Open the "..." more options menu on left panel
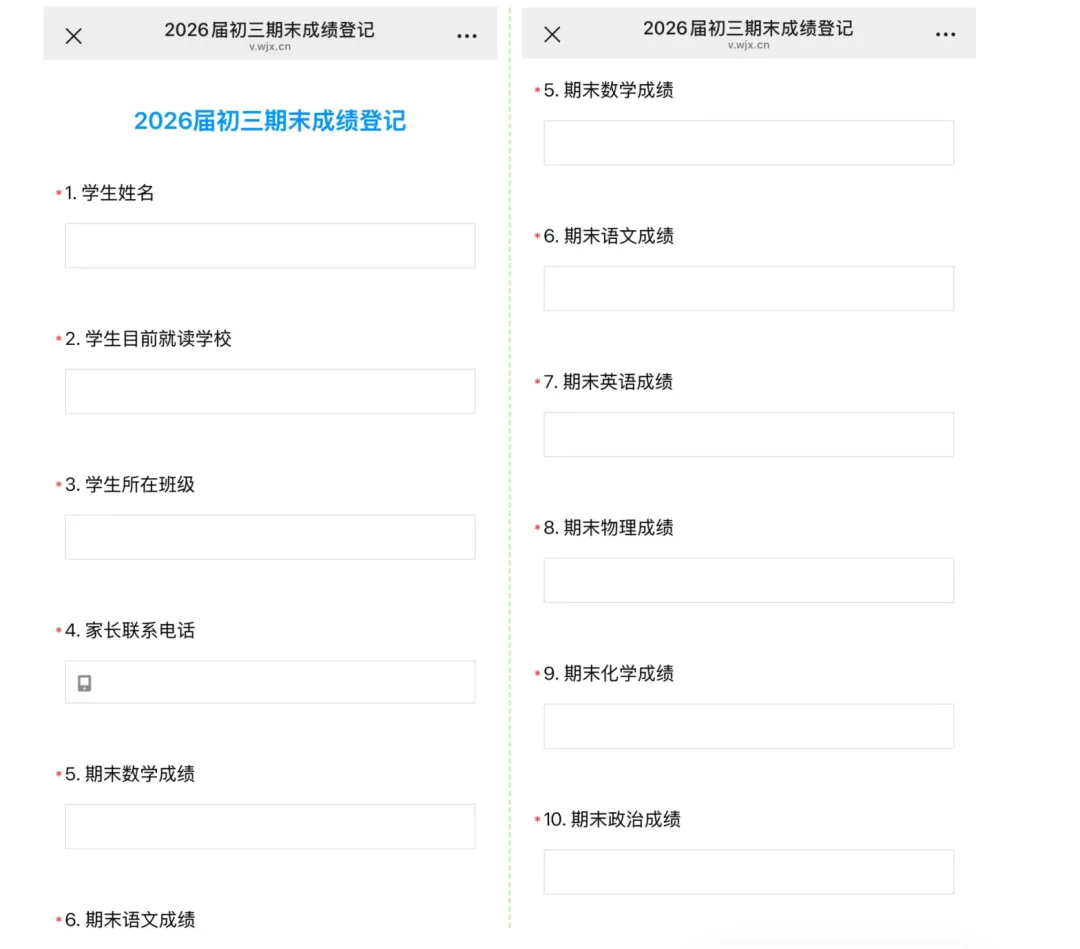The image size is (1080, 949). click(466, 35)
